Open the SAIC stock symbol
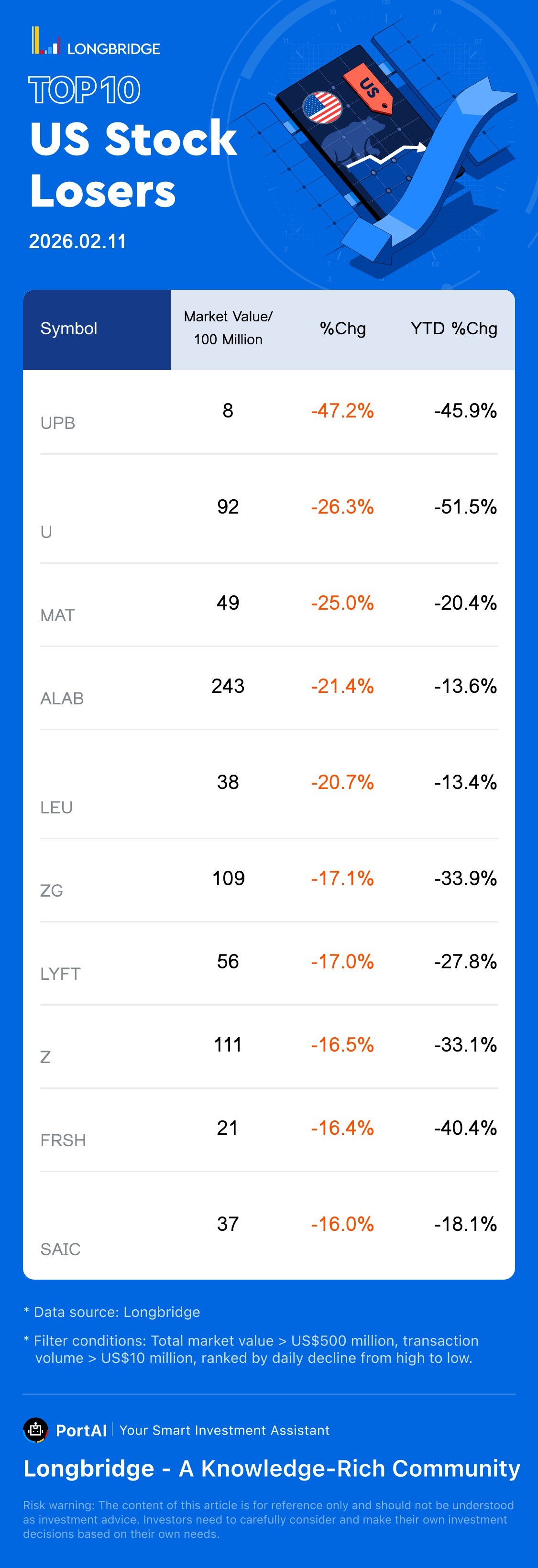The height and width of the screenshot is (1568, 538). [60, 1249]
